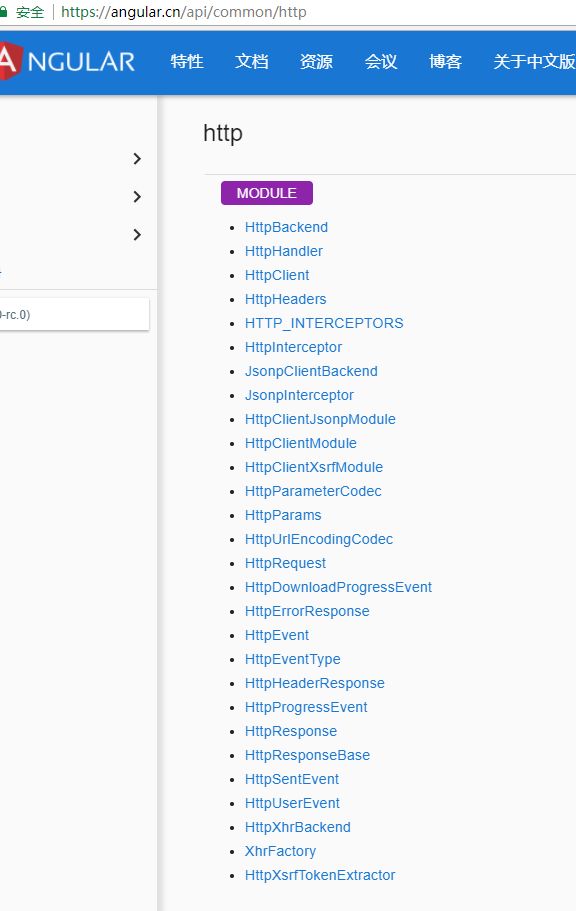Open the XhrFactory link
This screenshot has width=576, height=911.
coord(280,851)
